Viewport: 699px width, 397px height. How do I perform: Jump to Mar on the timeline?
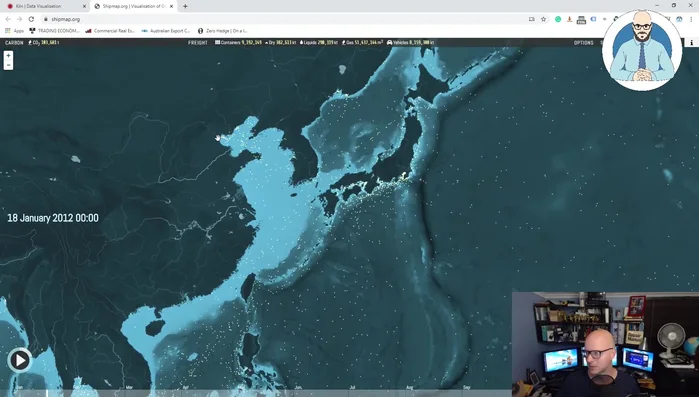click(x=129, y=387)
